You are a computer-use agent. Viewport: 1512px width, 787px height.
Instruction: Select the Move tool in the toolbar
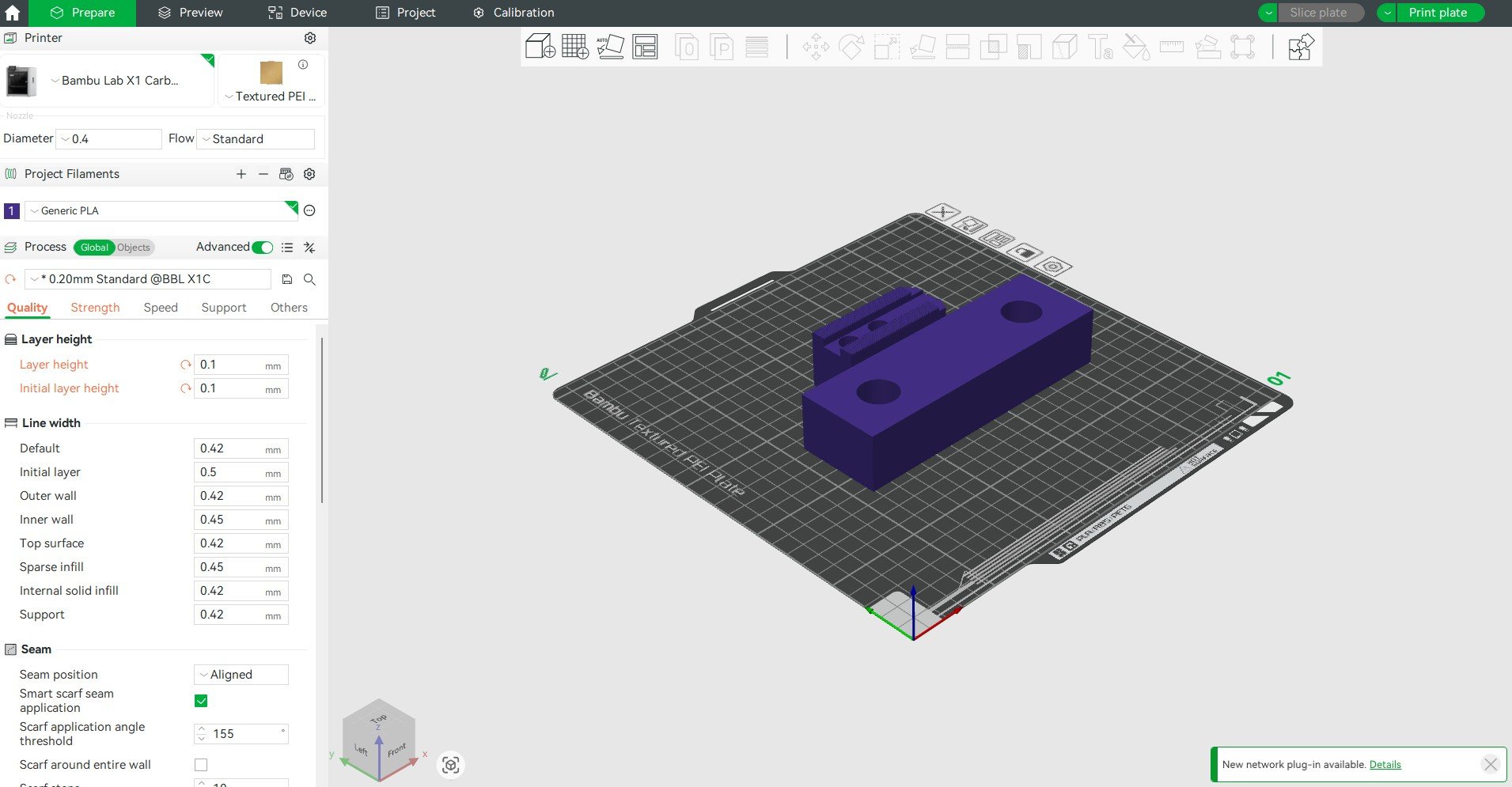(x=816, y=46)
